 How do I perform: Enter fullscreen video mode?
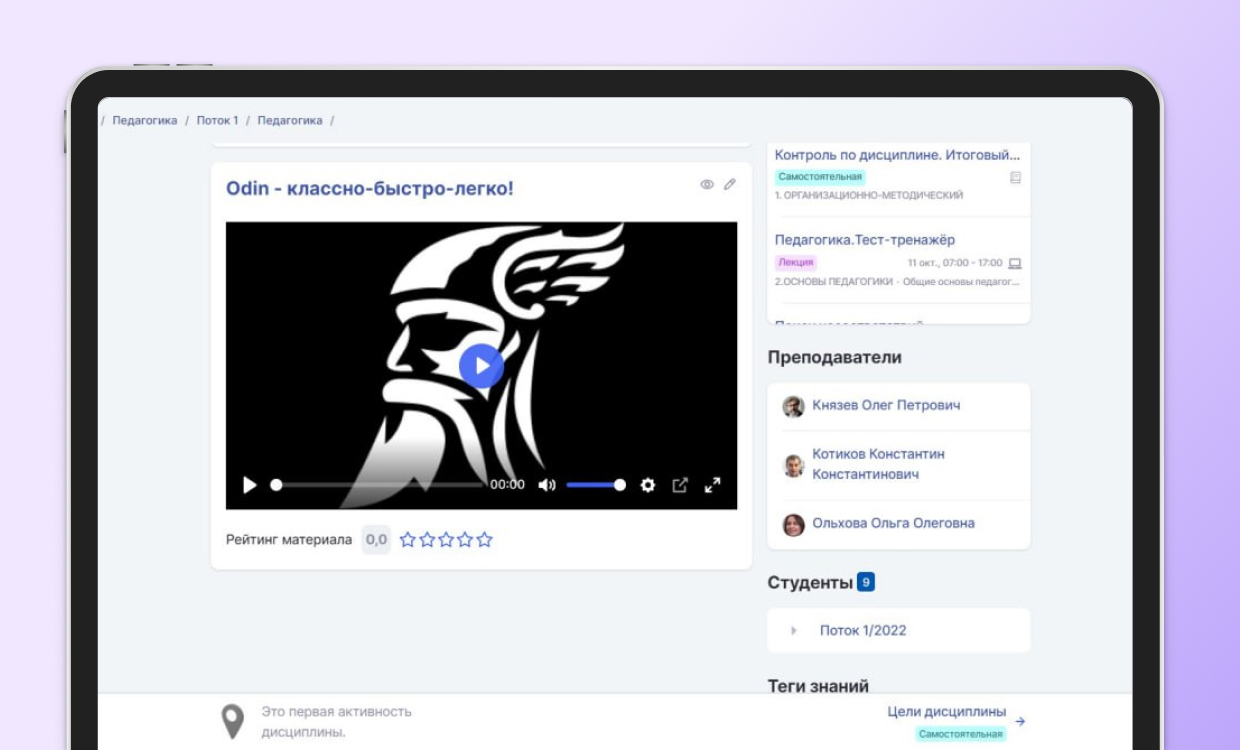coord(713,485)
